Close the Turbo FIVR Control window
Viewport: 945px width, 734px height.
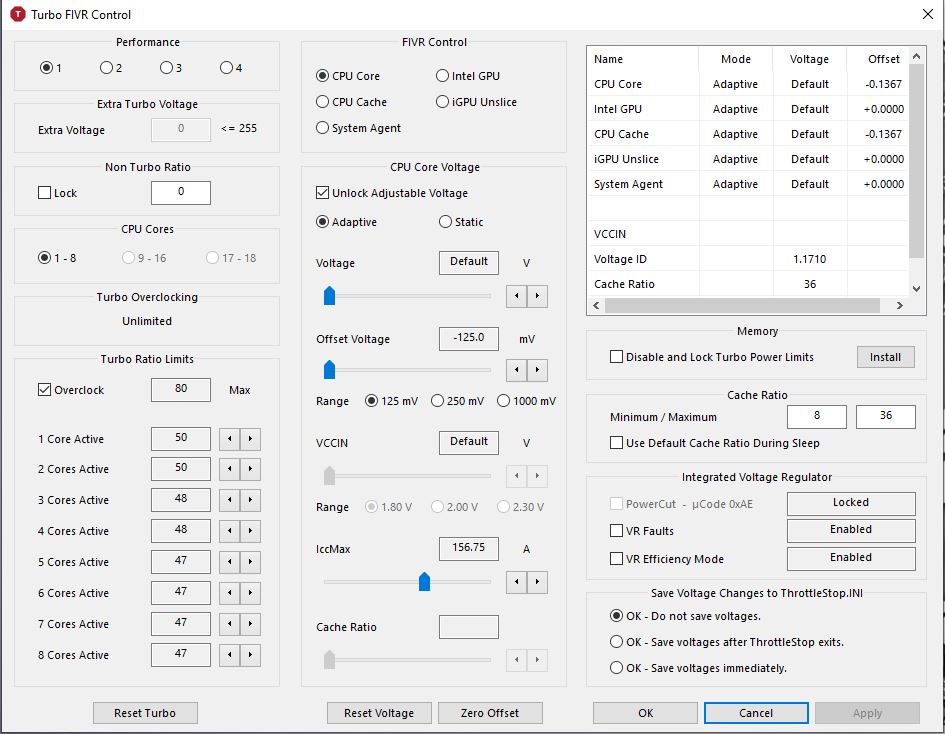point(928,14)
